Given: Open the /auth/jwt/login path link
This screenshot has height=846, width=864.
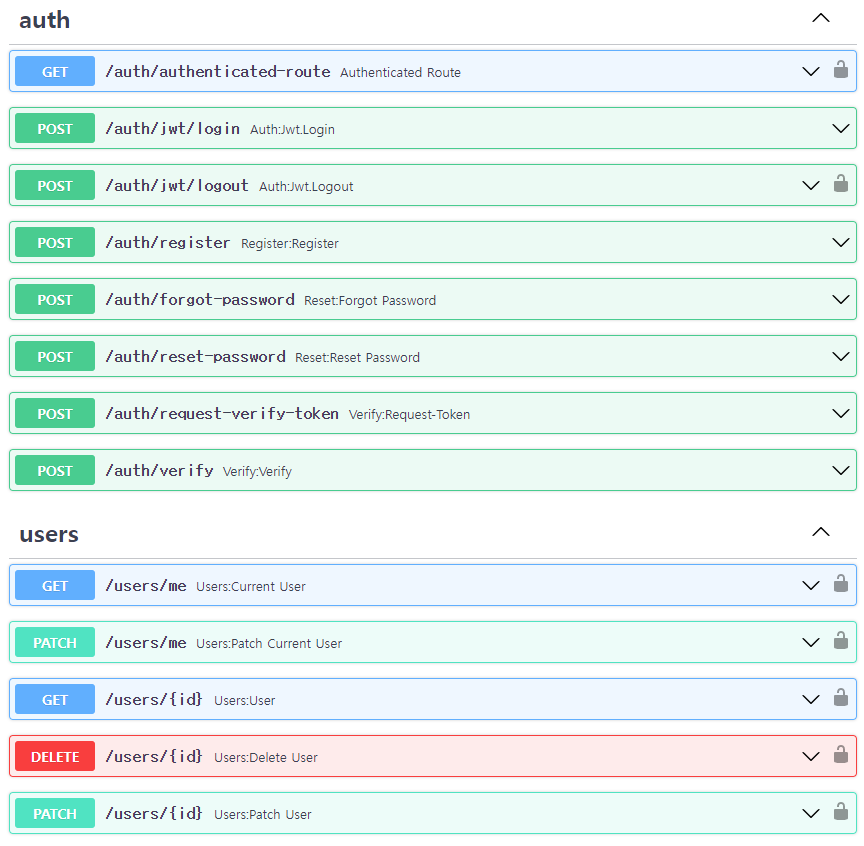Looking at the screenshot, I should pos(172,128).
